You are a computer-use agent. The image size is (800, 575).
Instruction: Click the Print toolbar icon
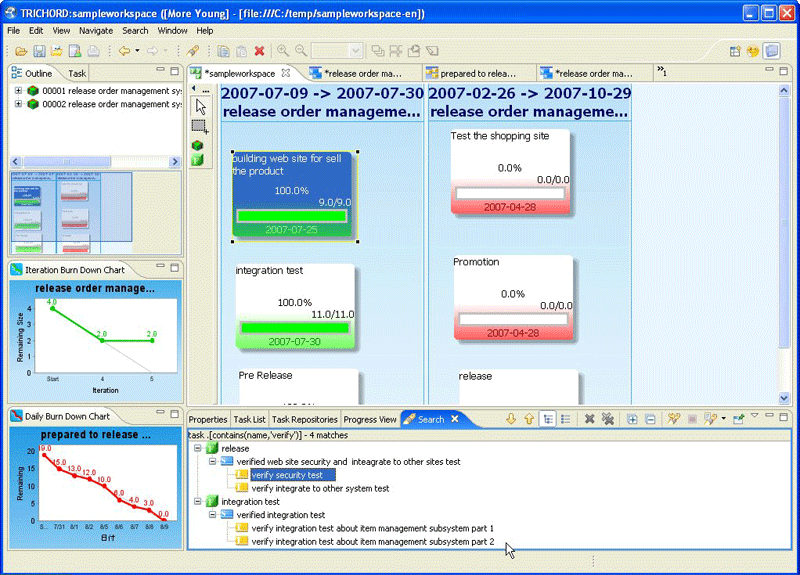(93, 51)
